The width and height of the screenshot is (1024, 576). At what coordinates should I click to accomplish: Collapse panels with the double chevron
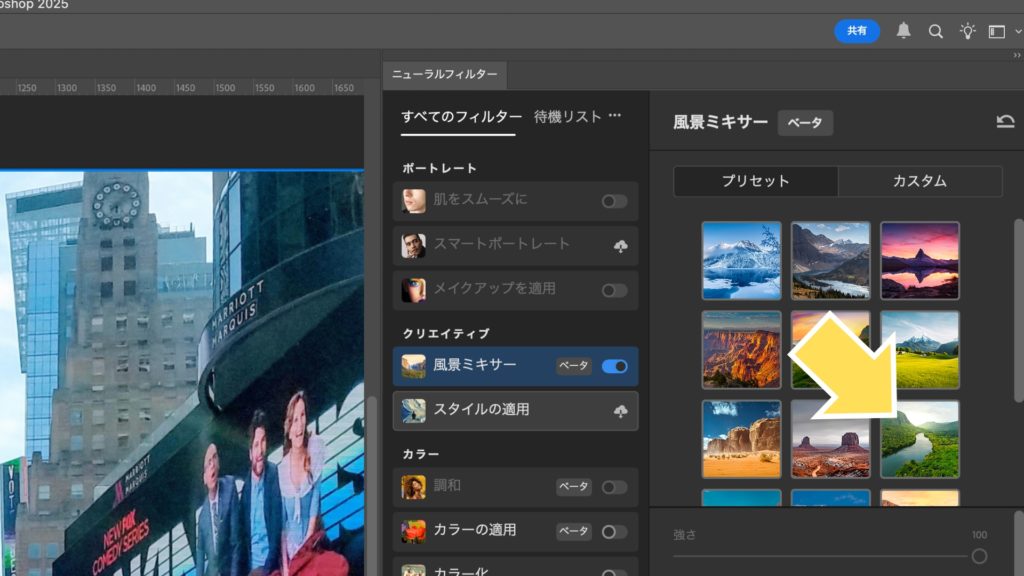pos(1017,56)
